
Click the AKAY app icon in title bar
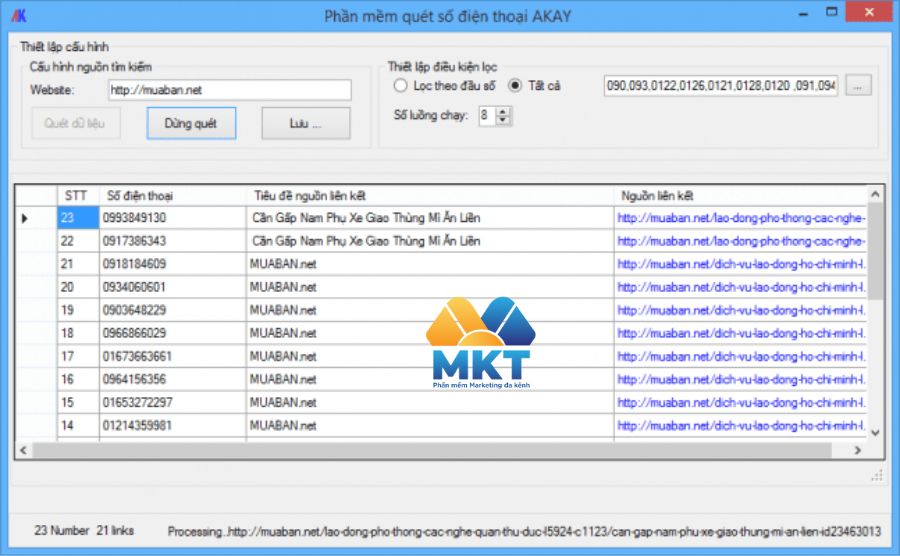[19, 15]
